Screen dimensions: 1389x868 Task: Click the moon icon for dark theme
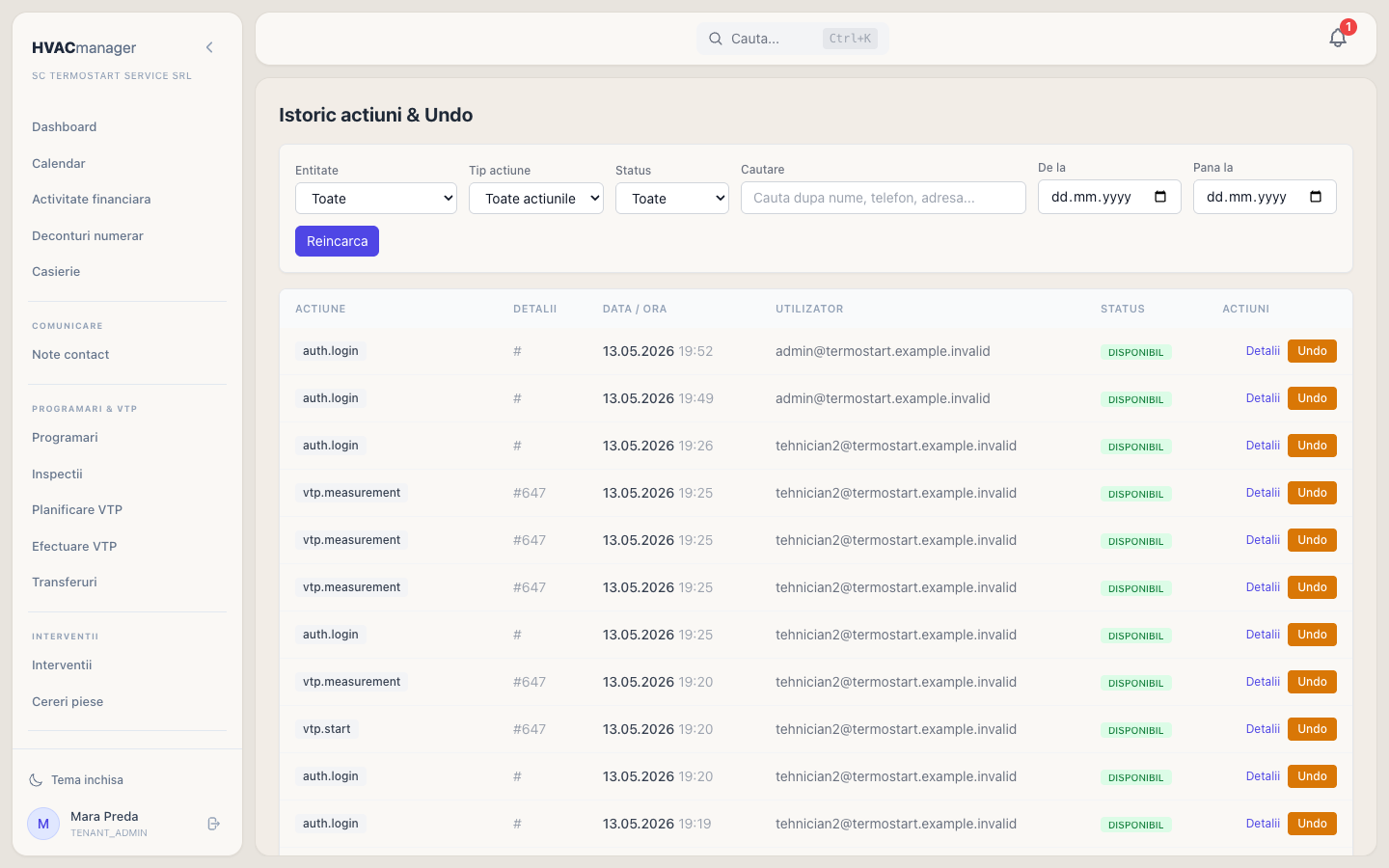coord(36,780)
